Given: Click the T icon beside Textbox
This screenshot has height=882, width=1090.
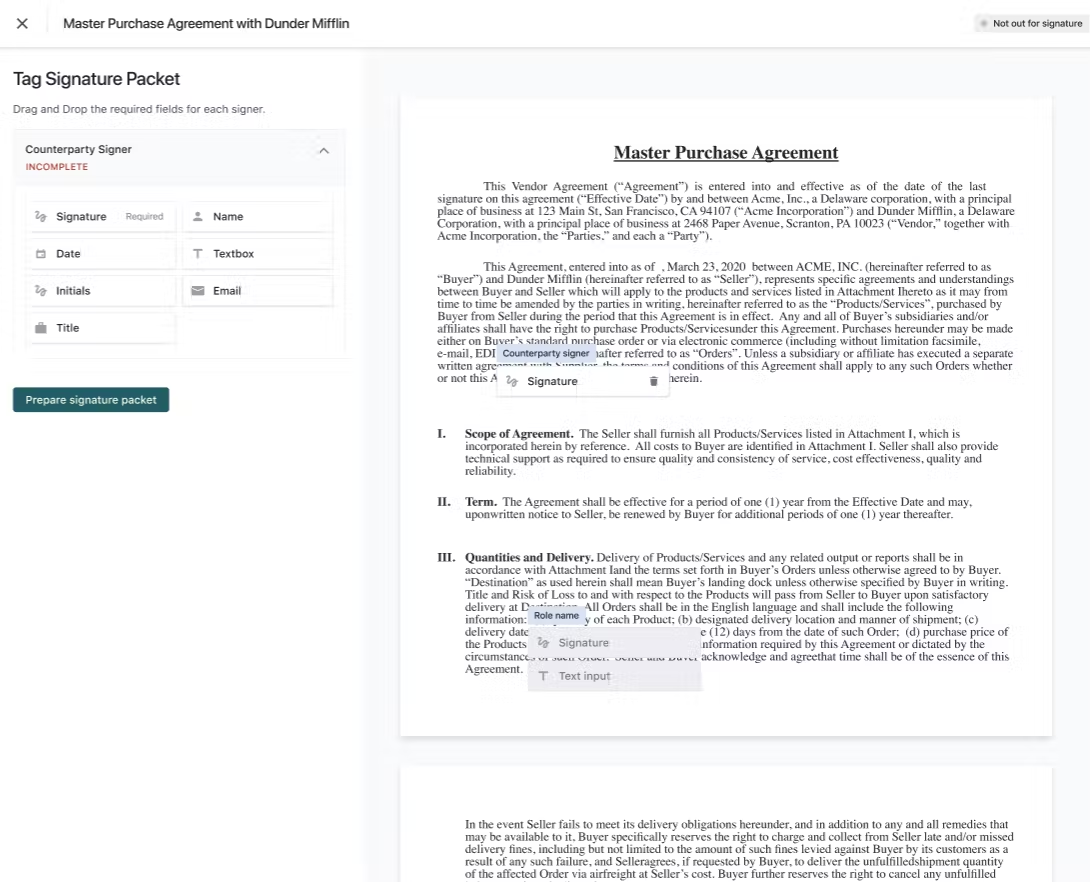Looking at the screenshot, I should click(x=198, y=254).
